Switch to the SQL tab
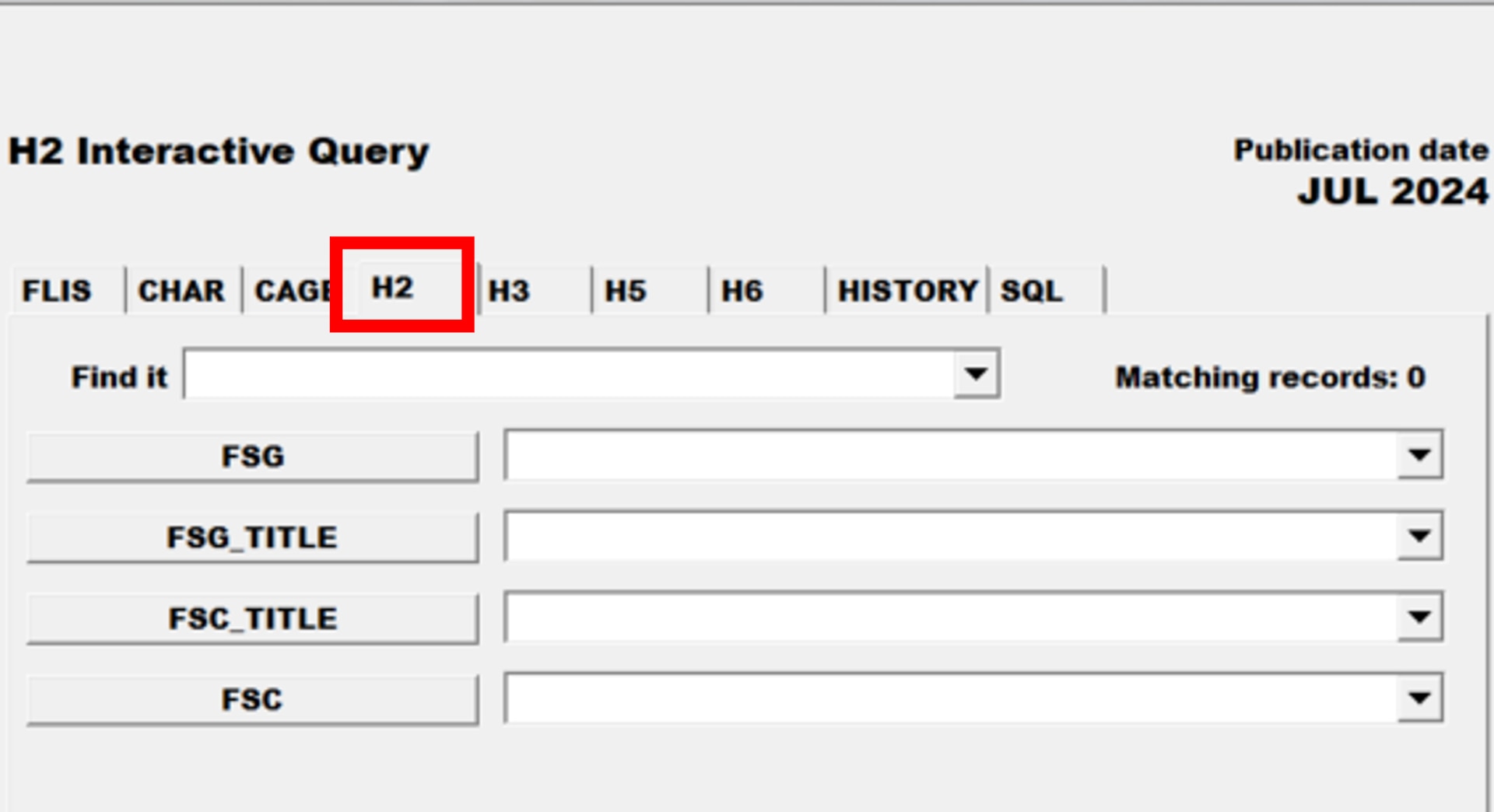 [1047, 290]
